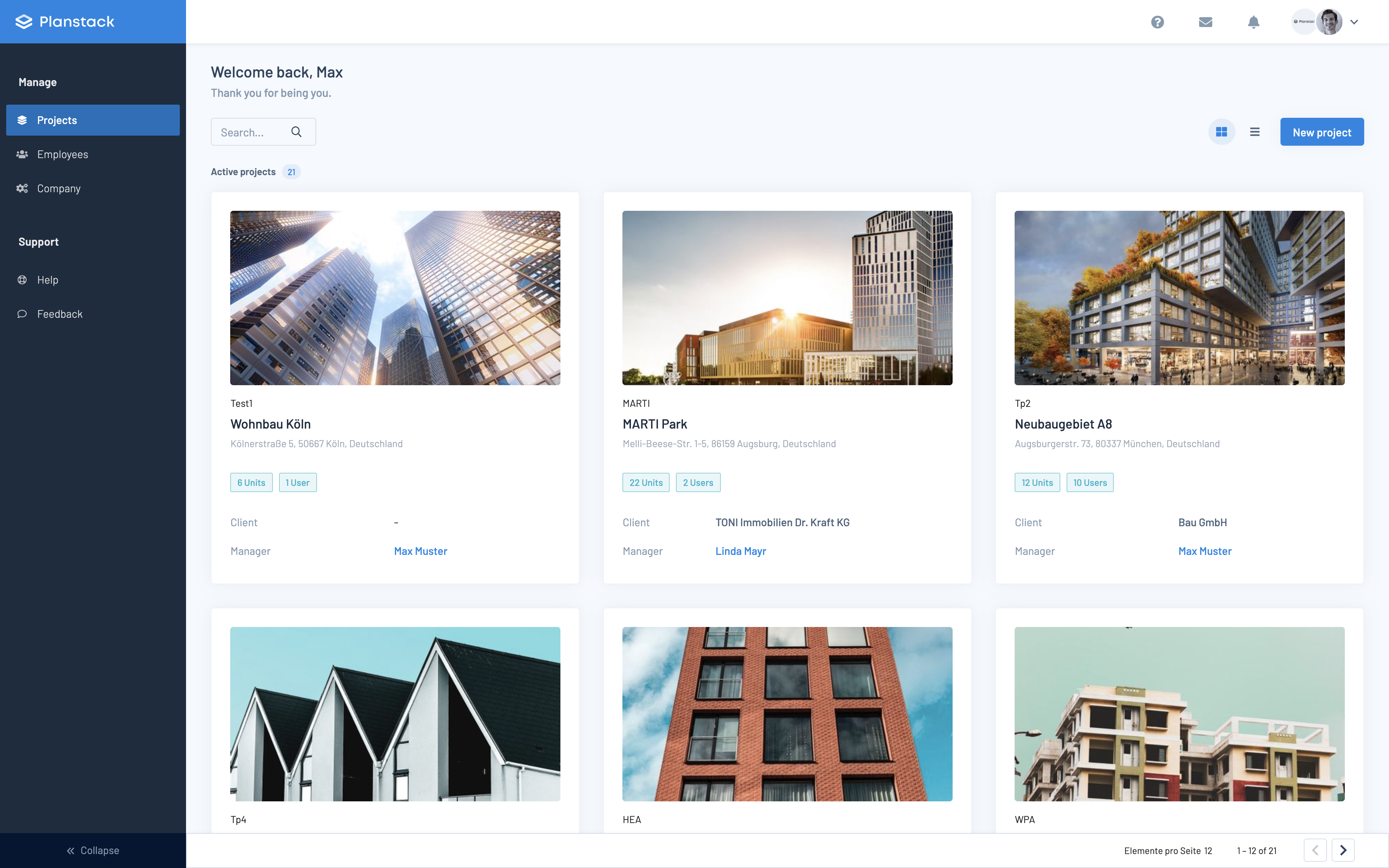Click the Planstack logo

[x=65, y=22]
